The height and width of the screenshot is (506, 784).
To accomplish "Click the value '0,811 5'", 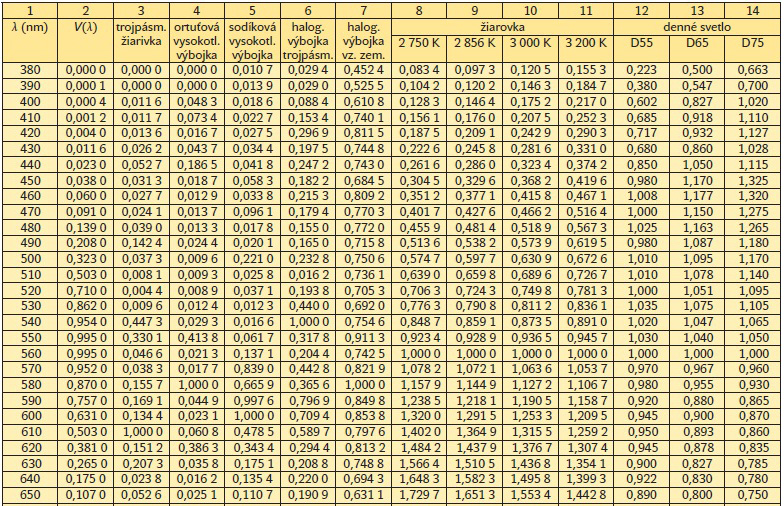I will [364, 133].
